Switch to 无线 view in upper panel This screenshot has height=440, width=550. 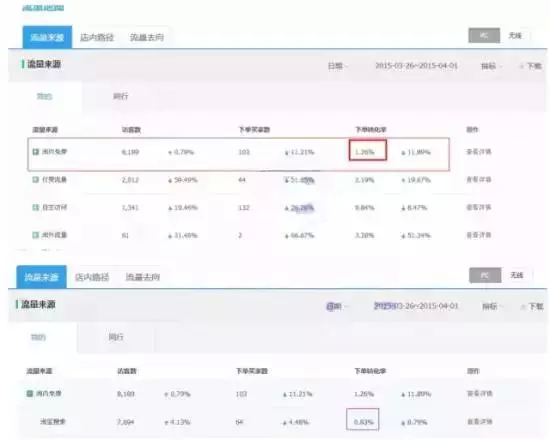coord(515,35)
